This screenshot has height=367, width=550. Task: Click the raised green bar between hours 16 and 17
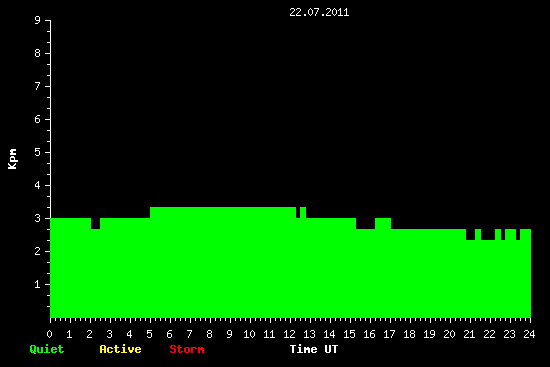[383, 223]
